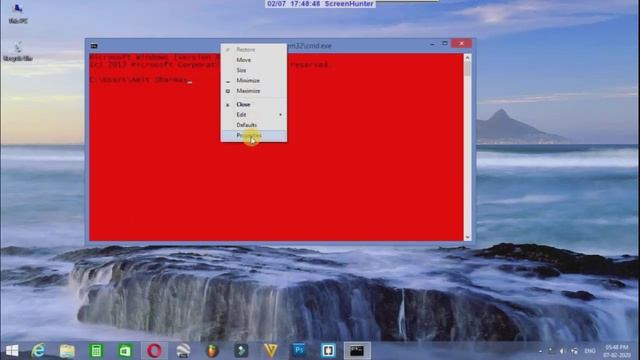Image resolution: width=640 pixels, height=360 pixels.
Task: Open the green Calculator taskbar icon
Action: point(96,351)
